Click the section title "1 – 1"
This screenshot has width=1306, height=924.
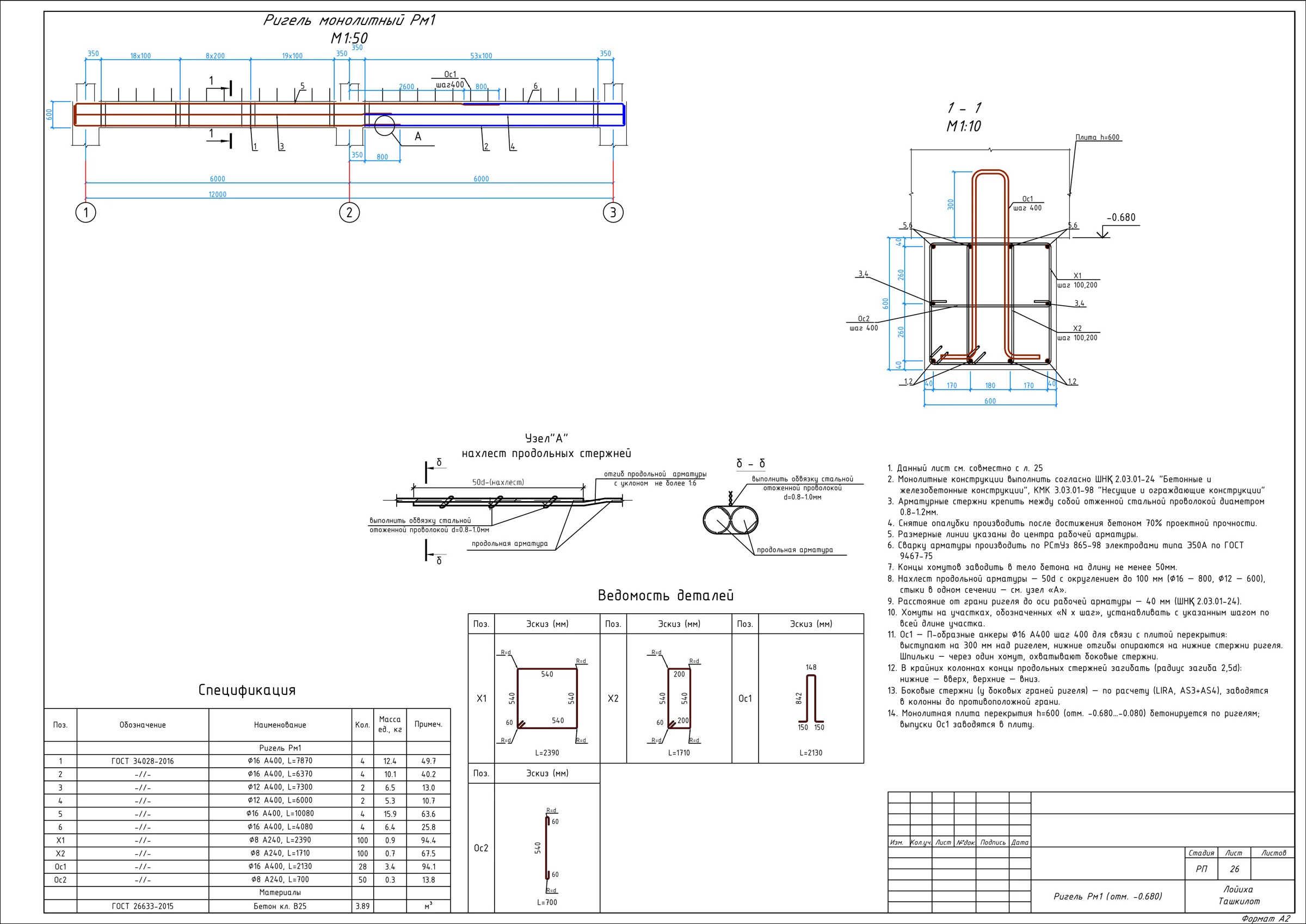click(964, 108)
